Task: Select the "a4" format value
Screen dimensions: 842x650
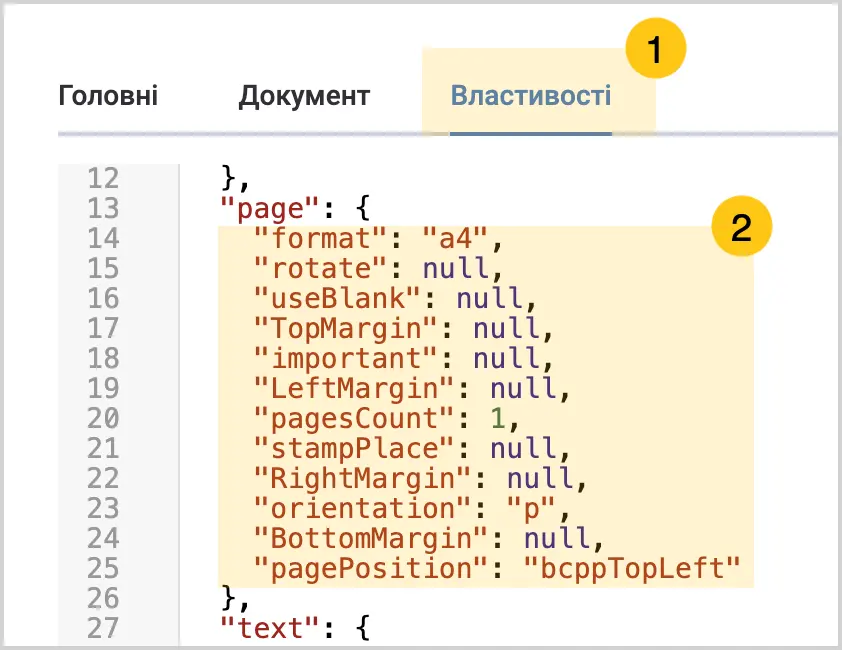Action: 455,238
